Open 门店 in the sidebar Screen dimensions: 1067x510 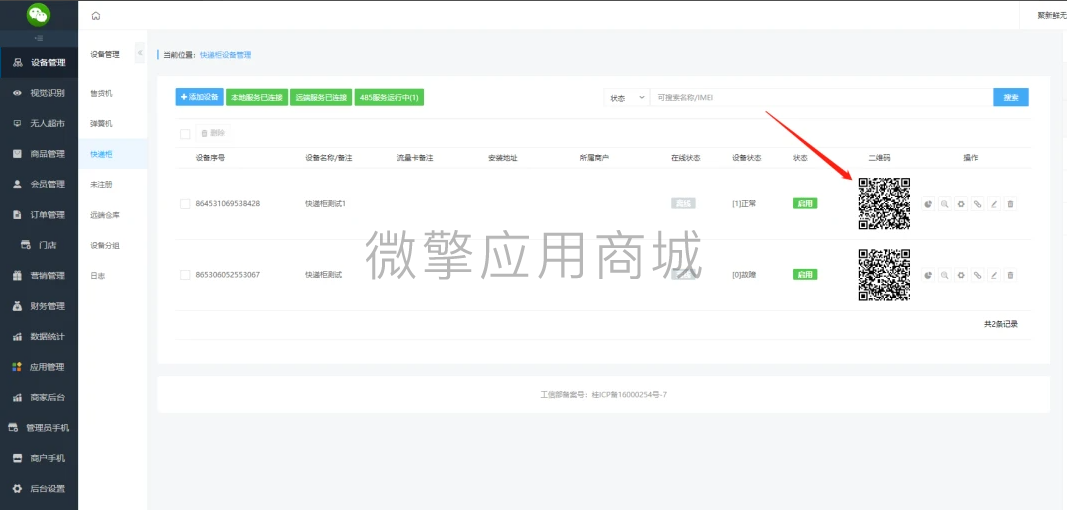pos(39,245)
